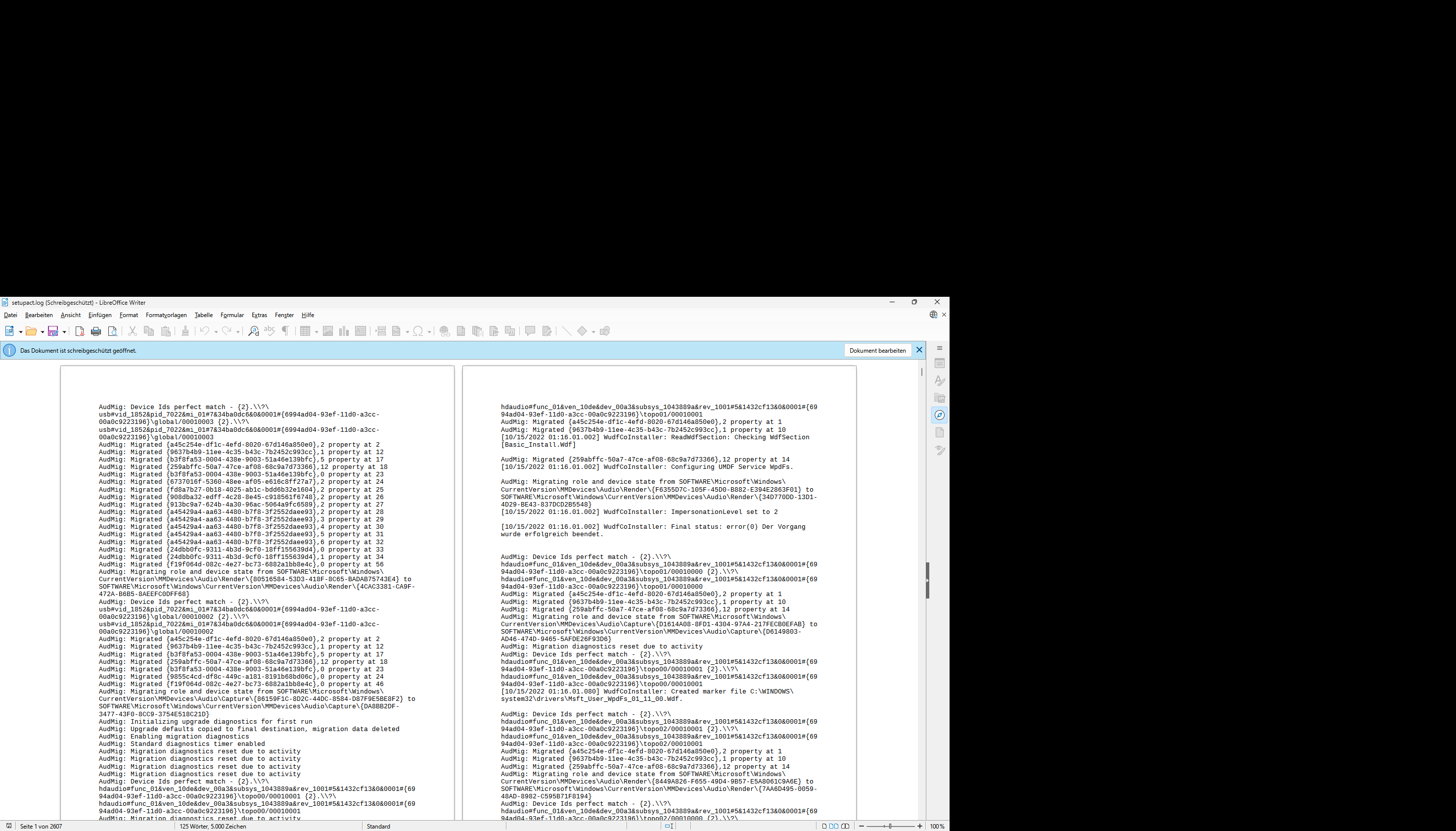This screenshot has height=831, width=1456.
Task: Click the Dokument bearbeiten button
Action: pos(877,350)
